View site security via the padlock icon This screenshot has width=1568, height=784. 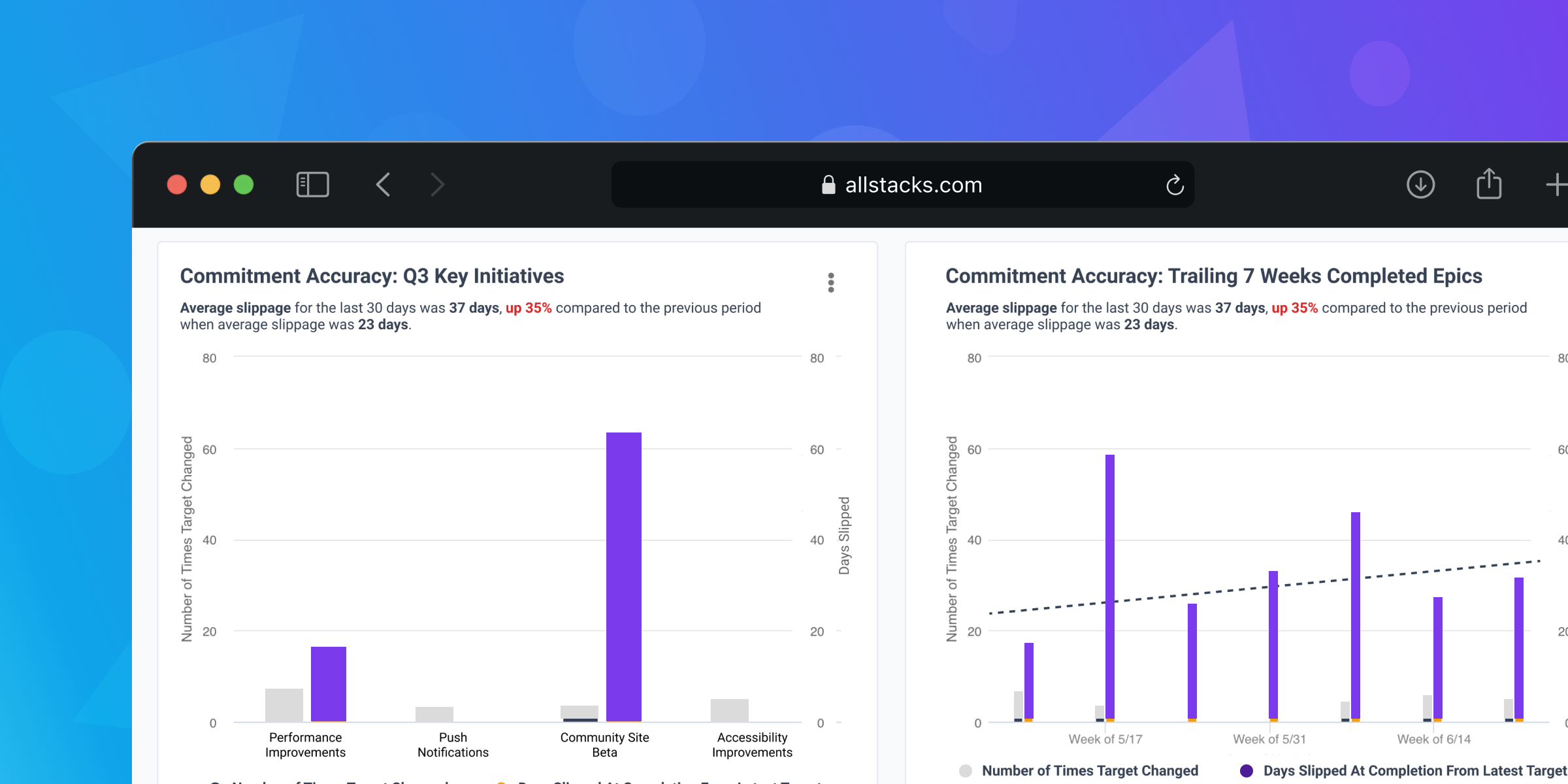pos(828,185)
